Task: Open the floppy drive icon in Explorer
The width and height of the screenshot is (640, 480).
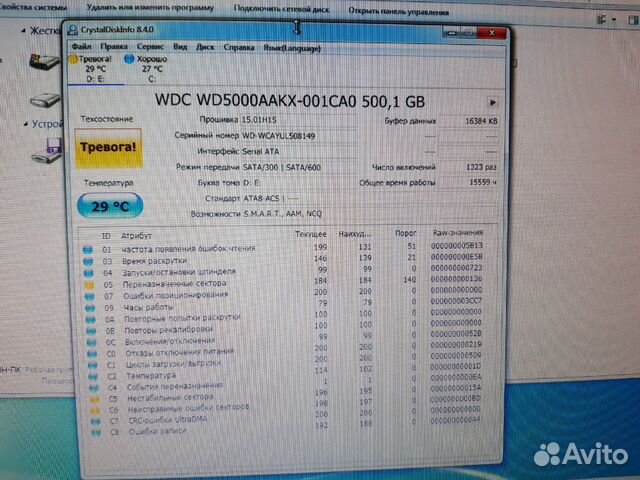Action: tap(47, 151)
